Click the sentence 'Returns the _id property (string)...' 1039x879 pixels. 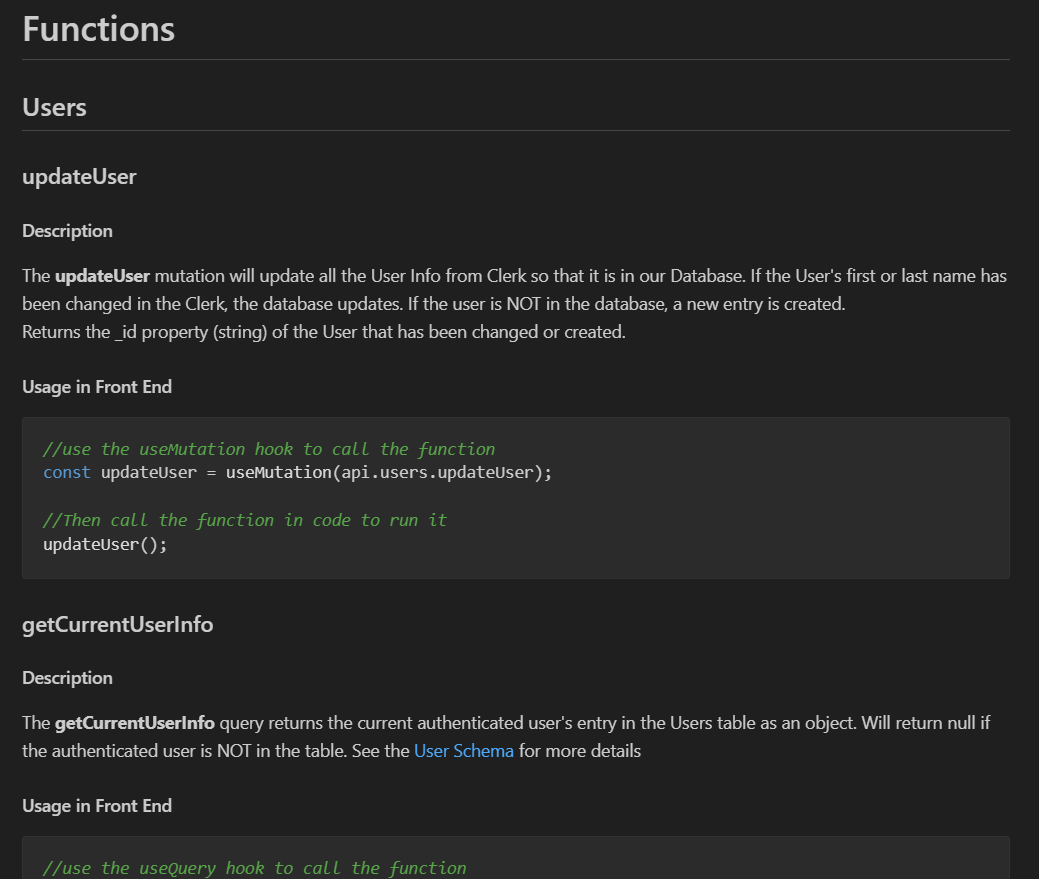(x=324, y=332)
